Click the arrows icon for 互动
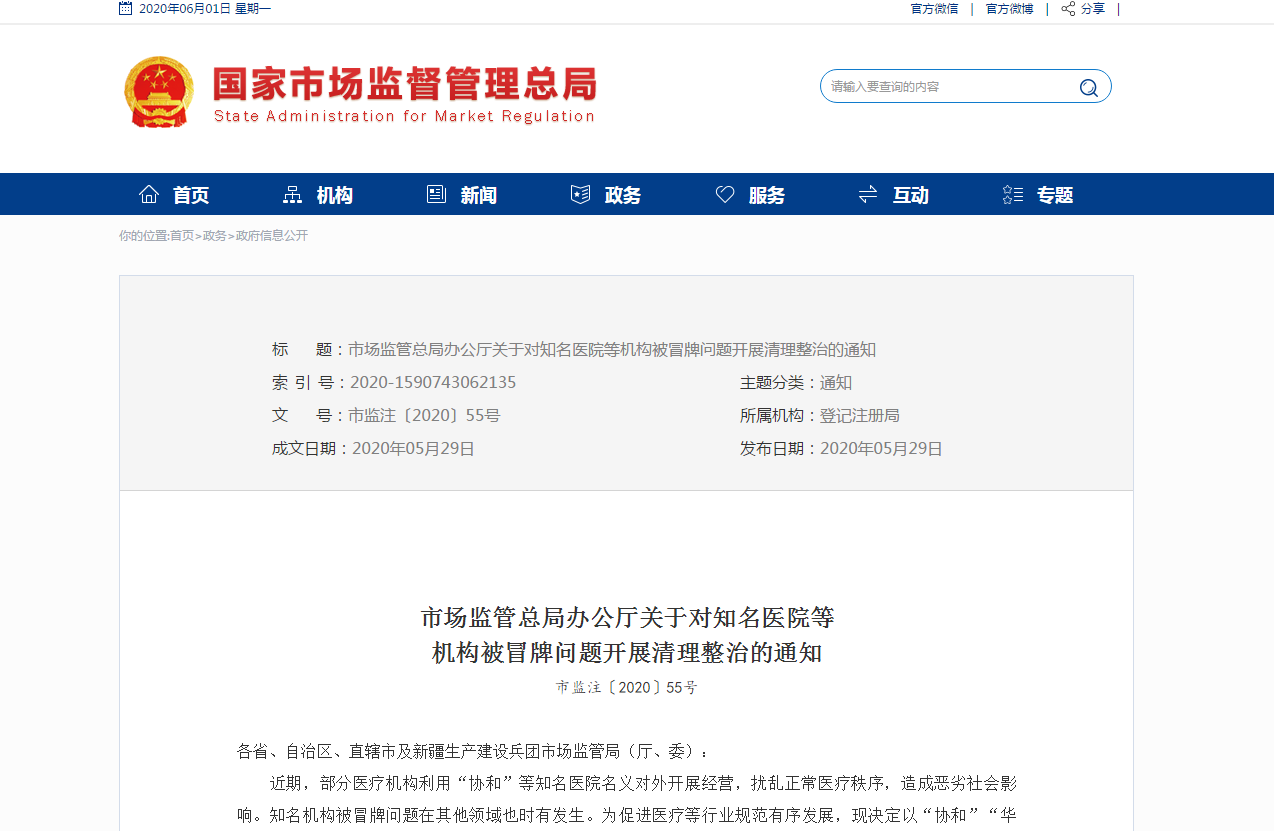 click(x=868, y=195)
